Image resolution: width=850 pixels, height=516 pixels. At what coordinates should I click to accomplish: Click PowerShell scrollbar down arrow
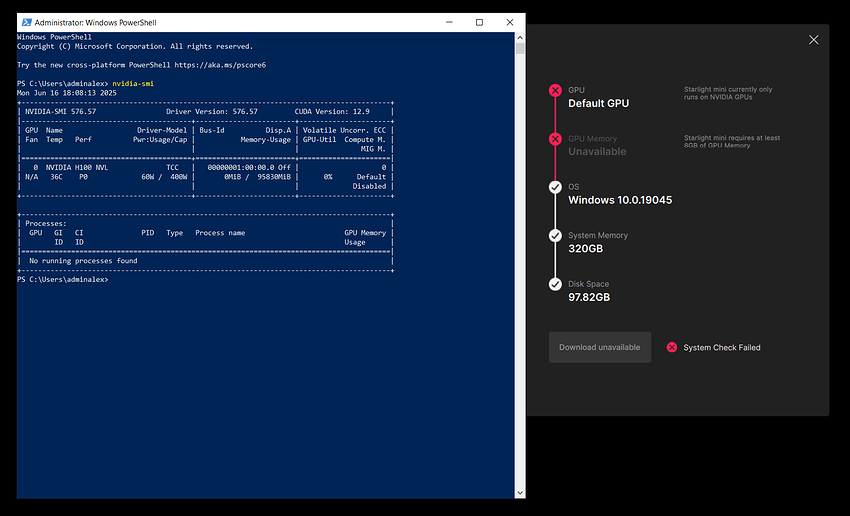520,493
